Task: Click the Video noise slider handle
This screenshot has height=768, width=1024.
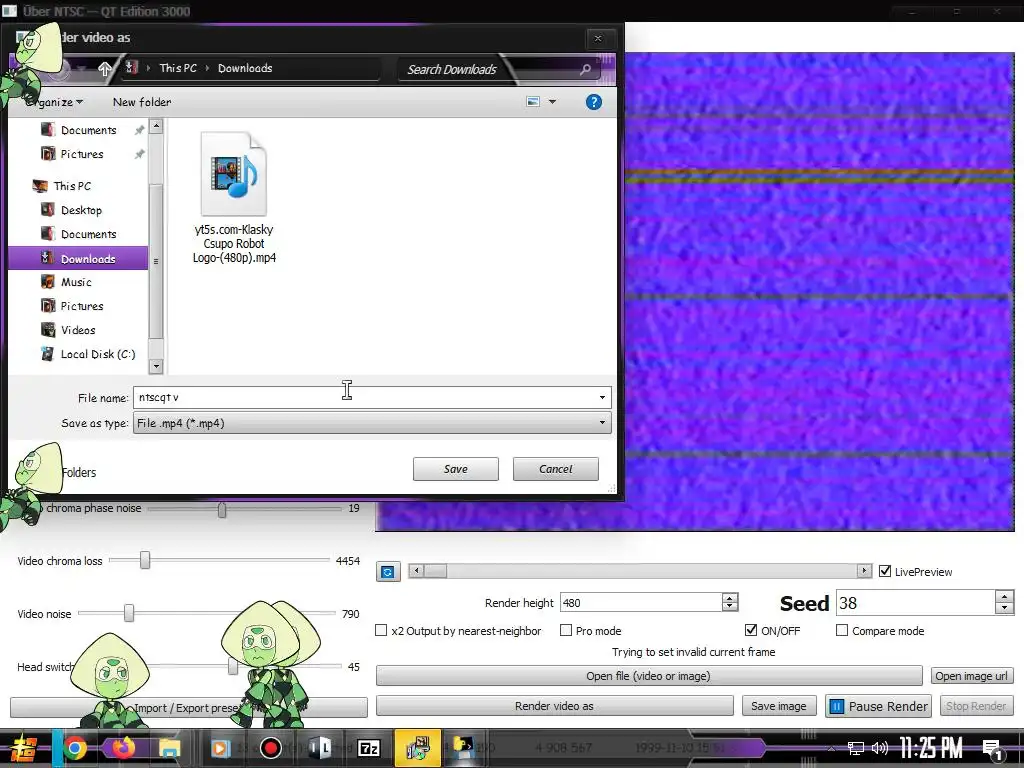Action: pyautogui.click(x=129, y=613)
